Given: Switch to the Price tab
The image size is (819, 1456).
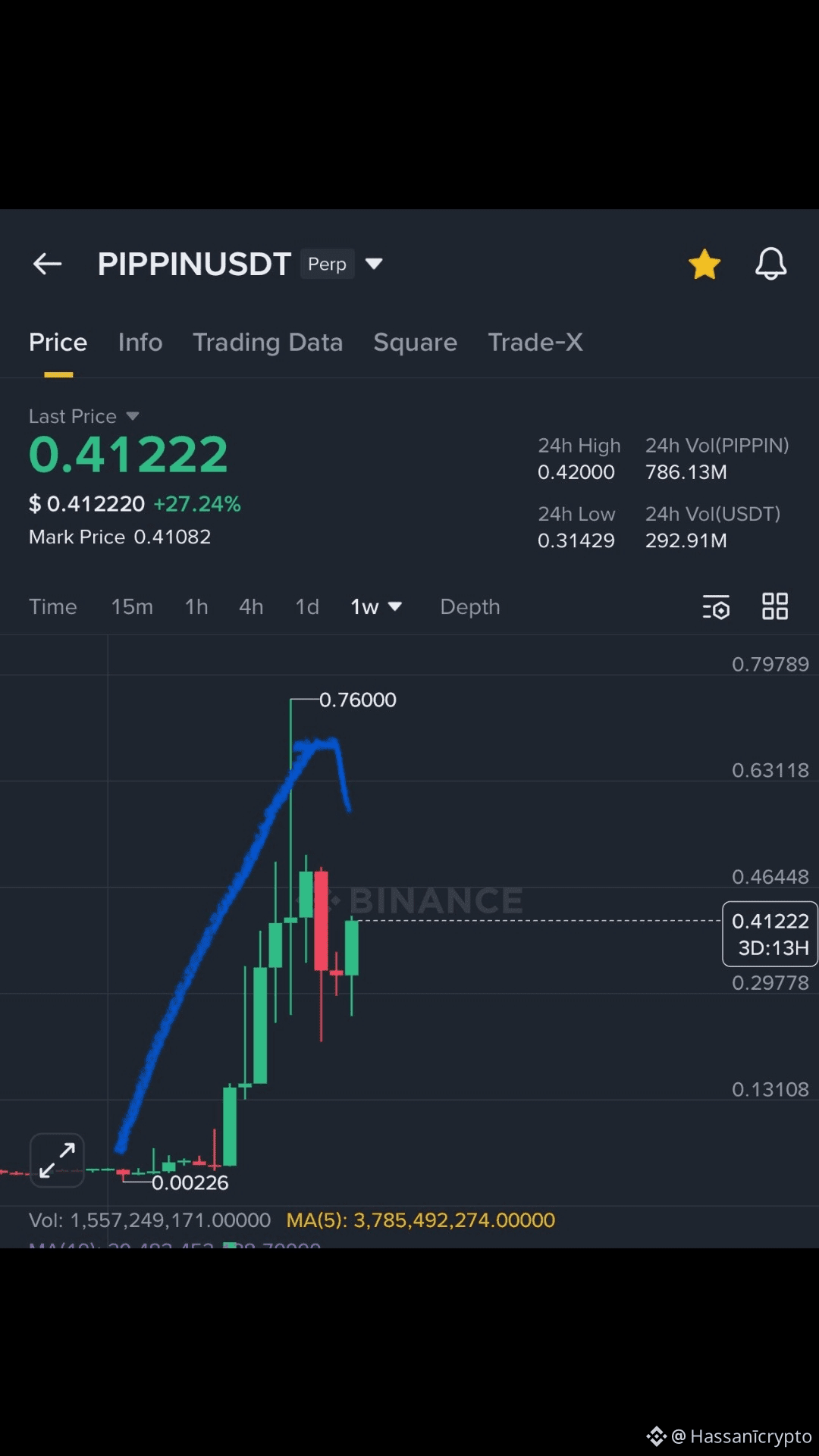Looking at the screenshot, I should 58,343.
